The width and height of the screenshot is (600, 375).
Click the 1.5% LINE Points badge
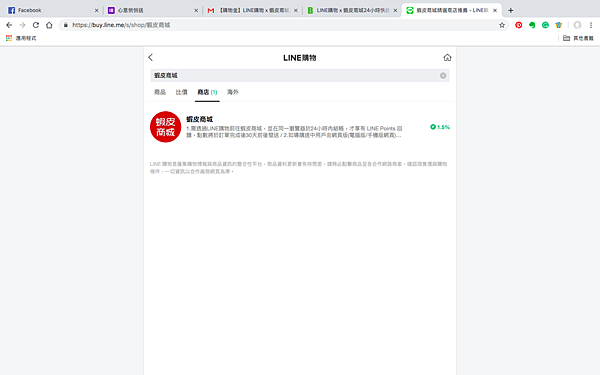[x=440, y=127]
